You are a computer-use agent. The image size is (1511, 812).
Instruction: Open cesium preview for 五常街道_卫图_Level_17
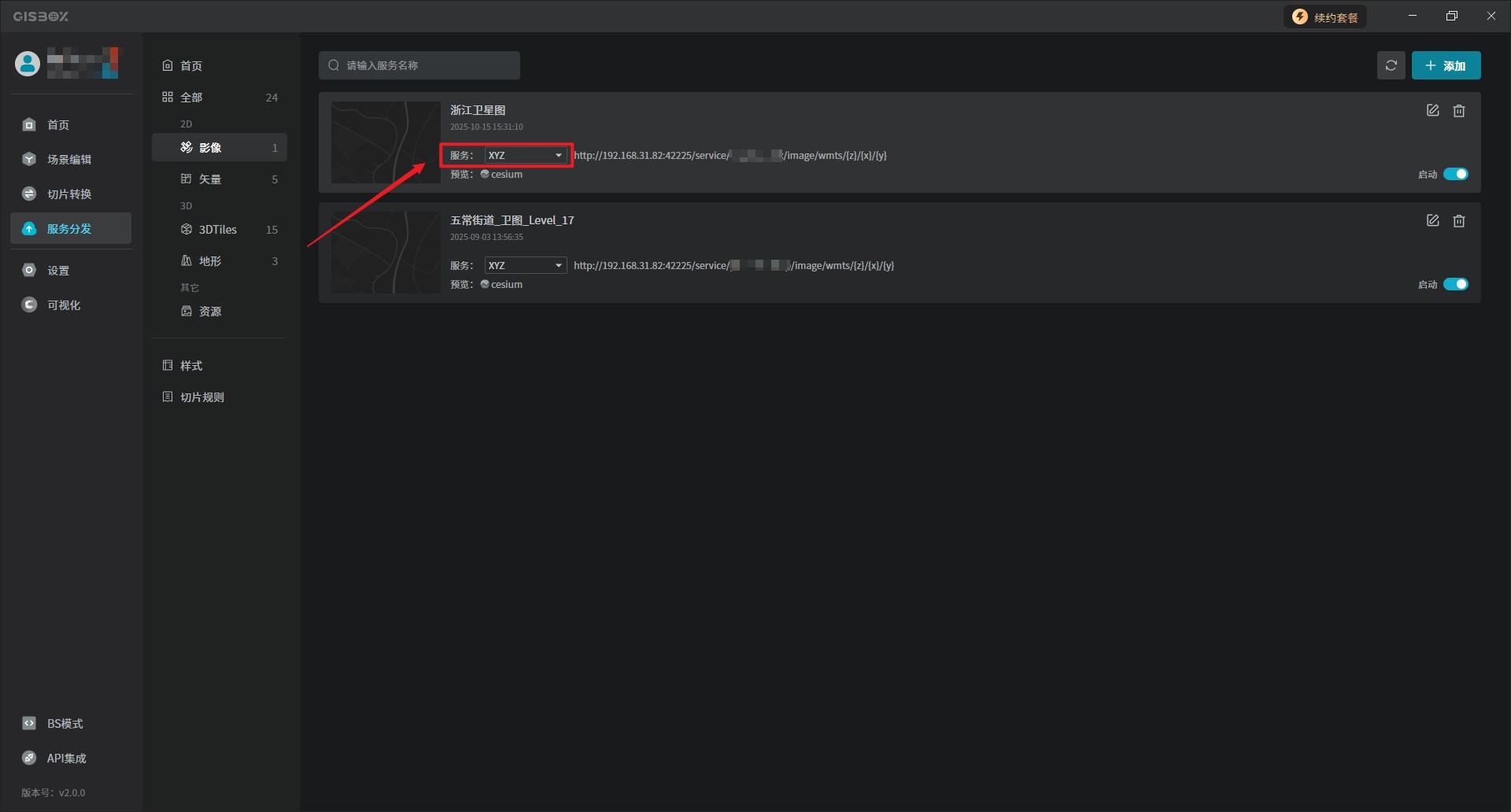pyautogui.click(x=502, y=285)
